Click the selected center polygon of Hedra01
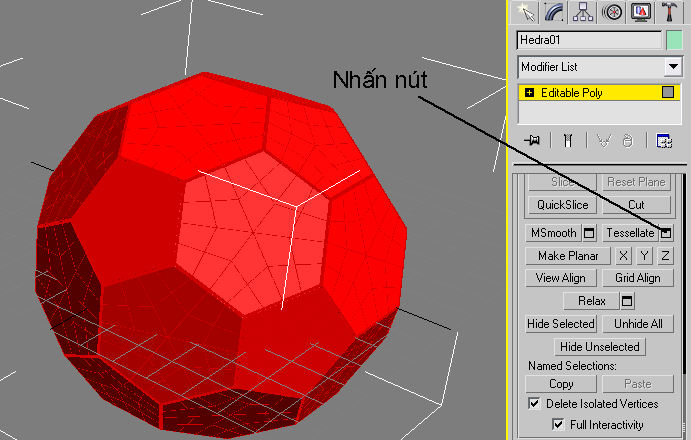The height and width of the screenshot is (440, 691). (253, 231)
